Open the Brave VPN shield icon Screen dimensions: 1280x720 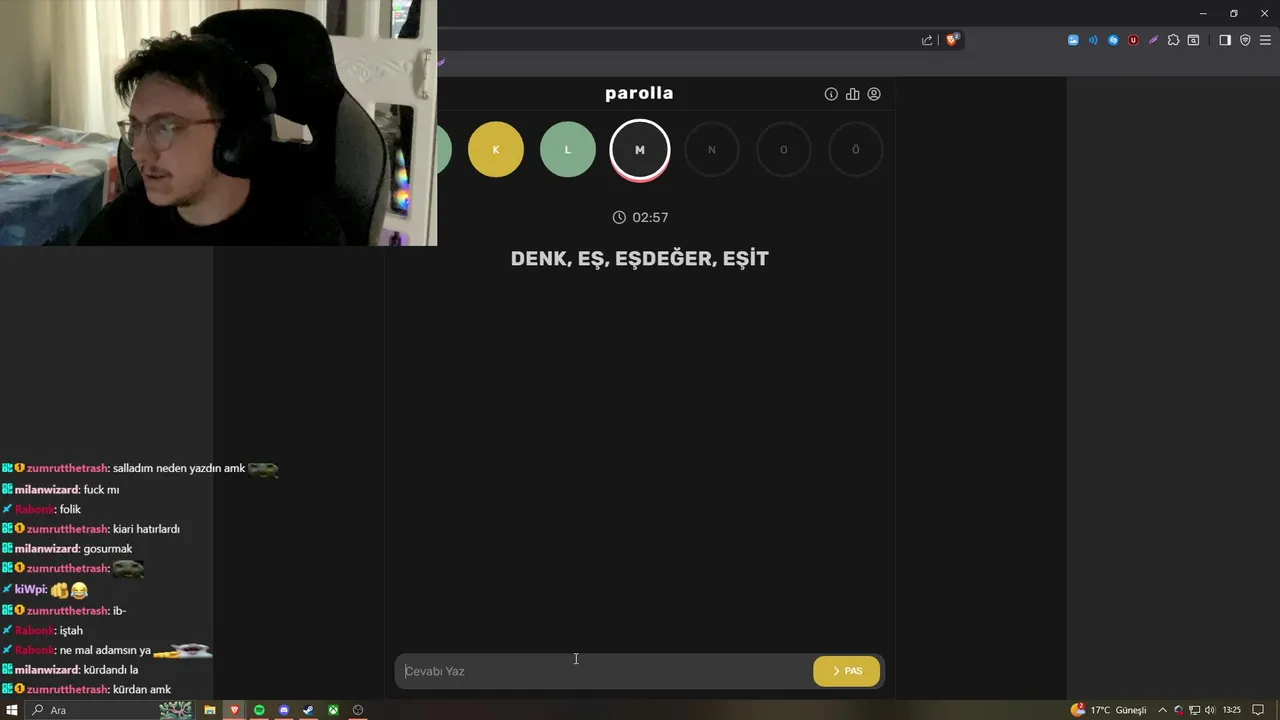click(x=1245, y=40)
